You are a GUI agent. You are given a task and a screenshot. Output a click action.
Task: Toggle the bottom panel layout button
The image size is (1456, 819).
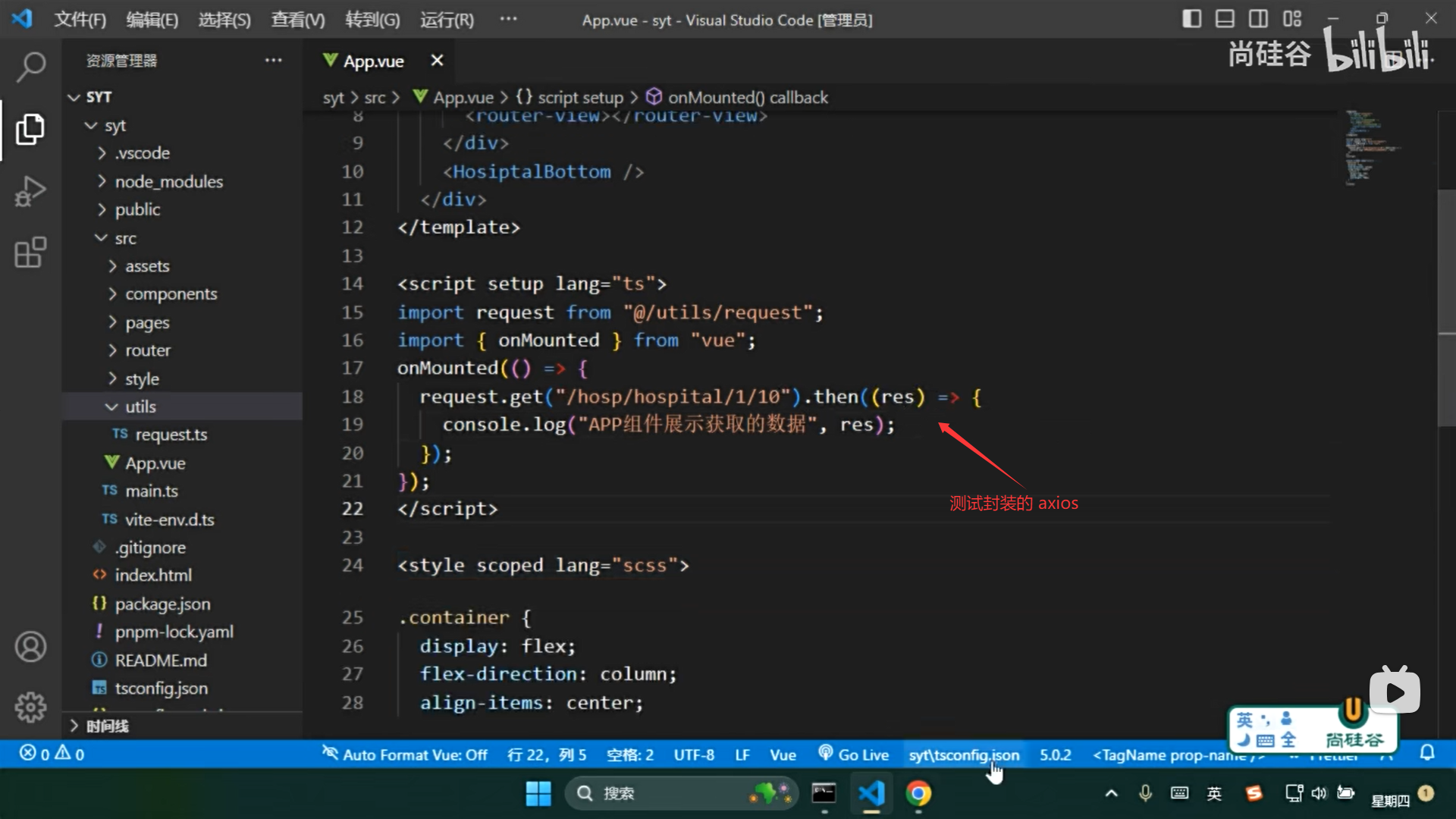(1225, 19)
